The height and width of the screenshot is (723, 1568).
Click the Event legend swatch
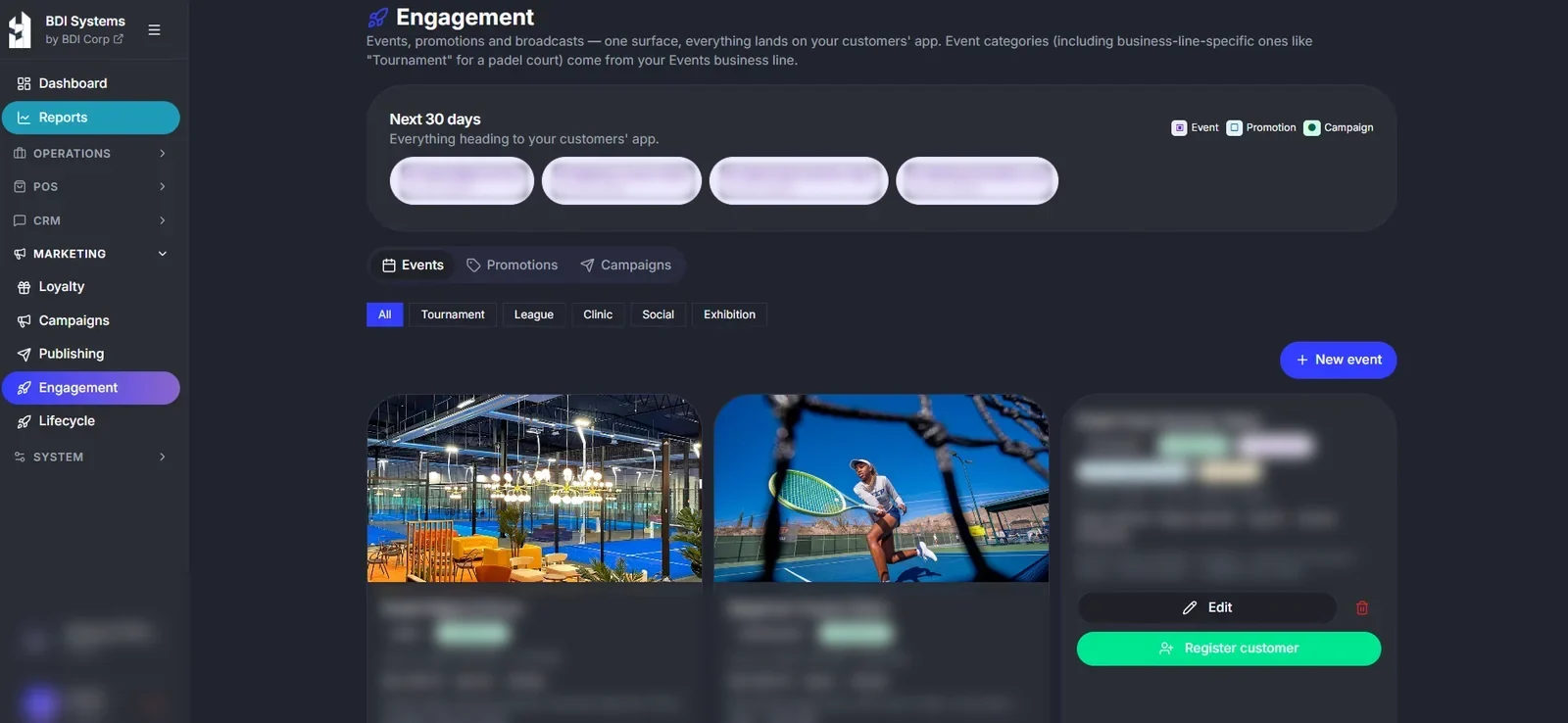[1179, 128]
